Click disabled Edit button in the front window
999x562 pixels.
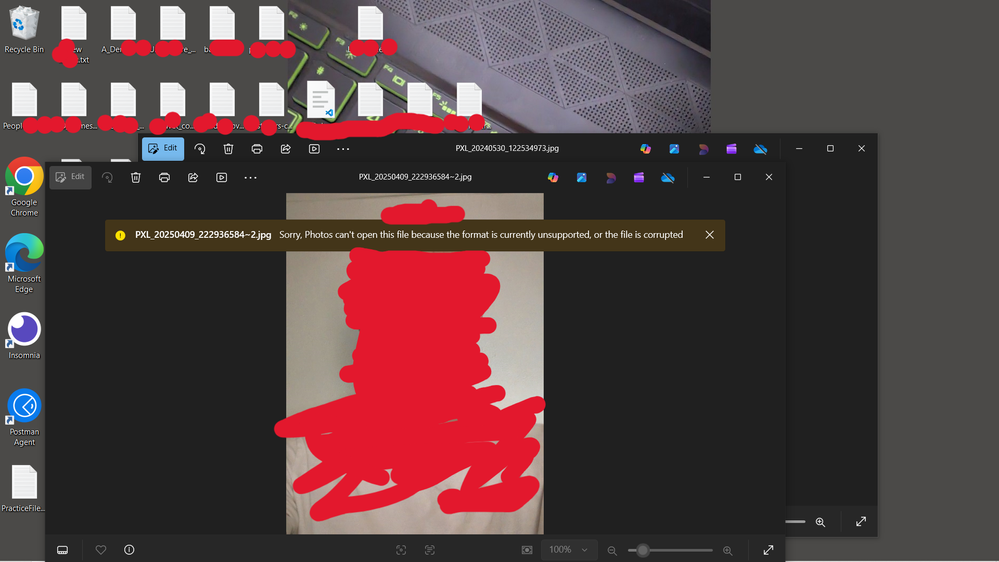(71, 177)
